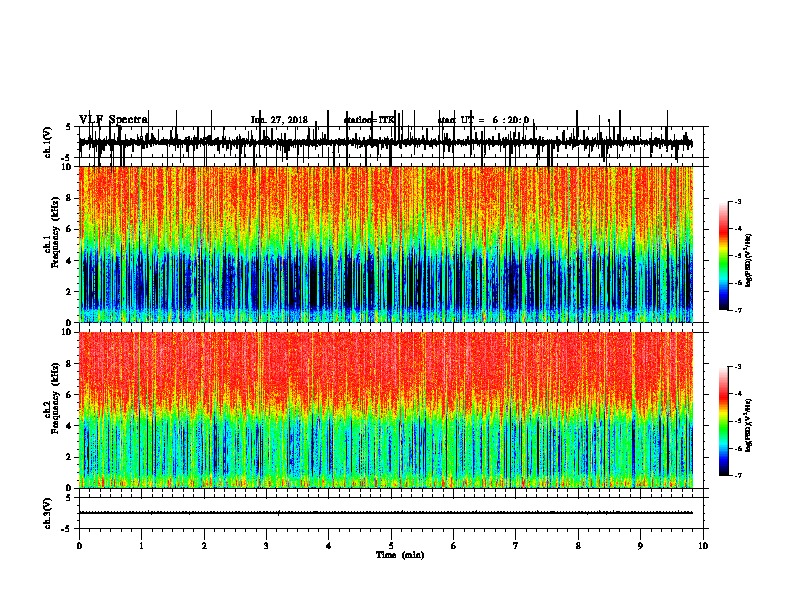Screen dimensions: 792x612
Task: Click time axis tick label '8'
Action: pyautogui.click(x=578, y=546)
